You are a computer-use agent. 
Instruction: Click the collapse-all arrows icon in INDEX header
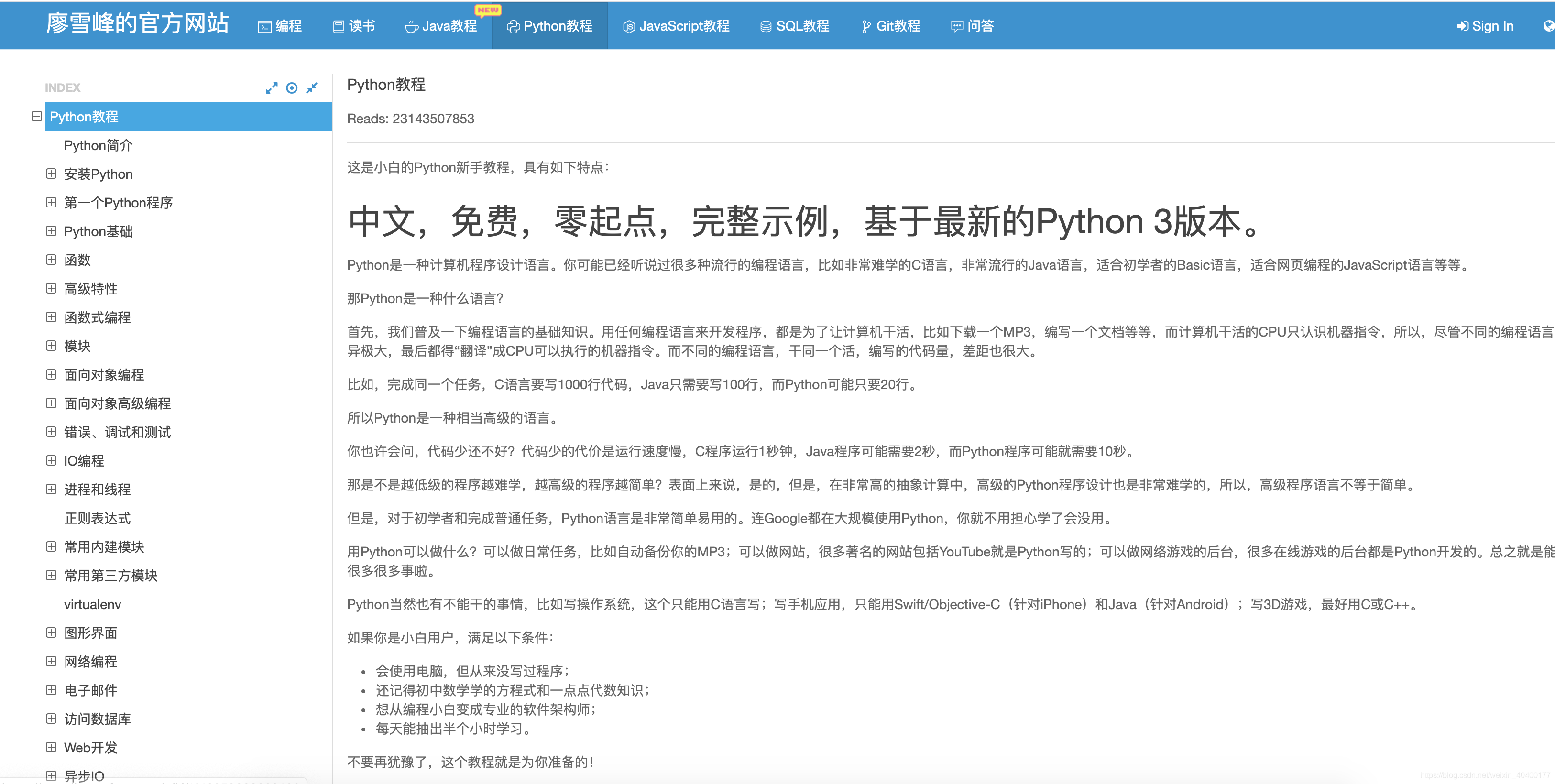[311, 88]
